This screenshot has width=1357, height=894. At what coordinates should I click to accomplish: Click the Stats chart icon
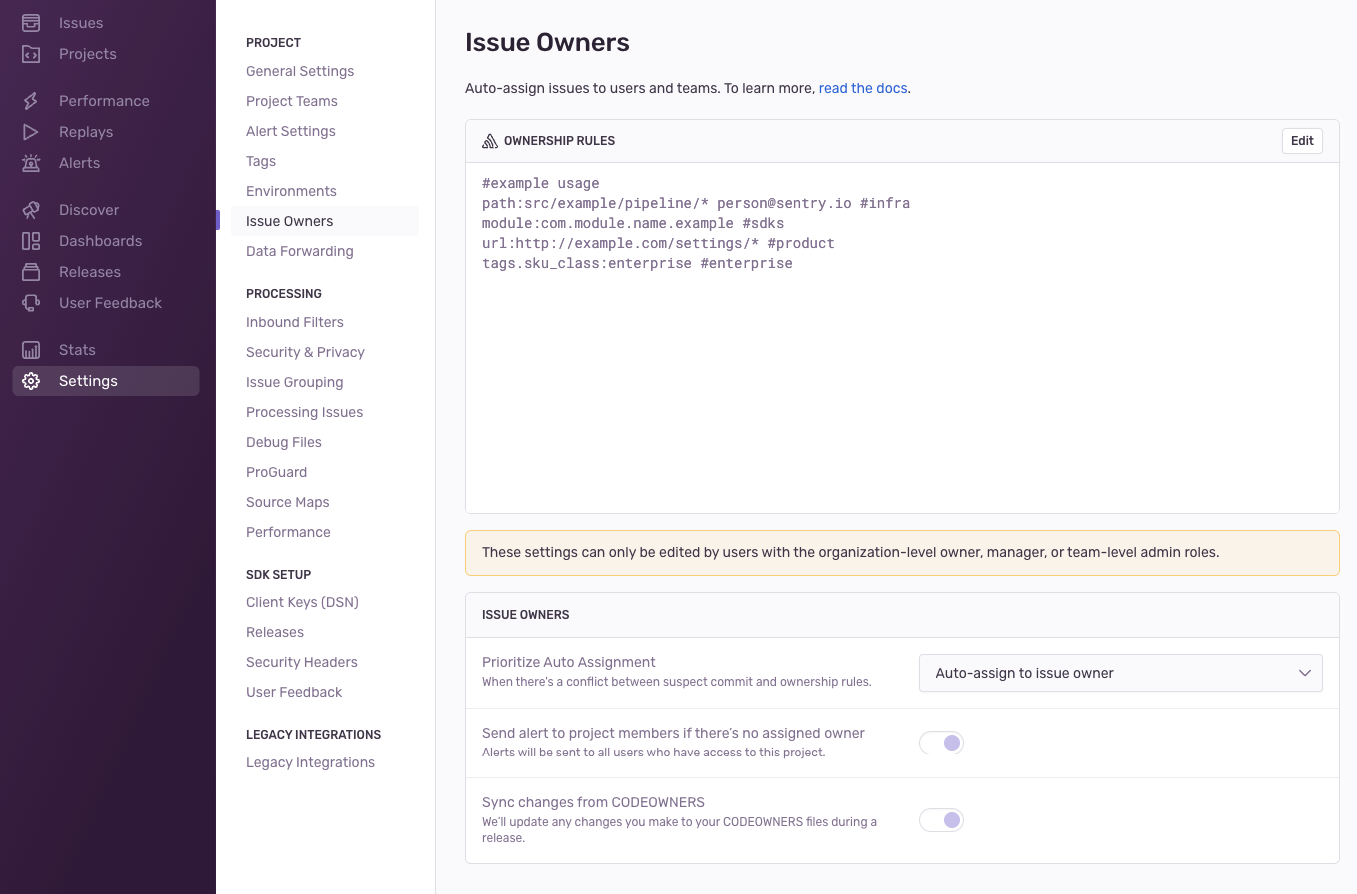(x=31, y=350)
